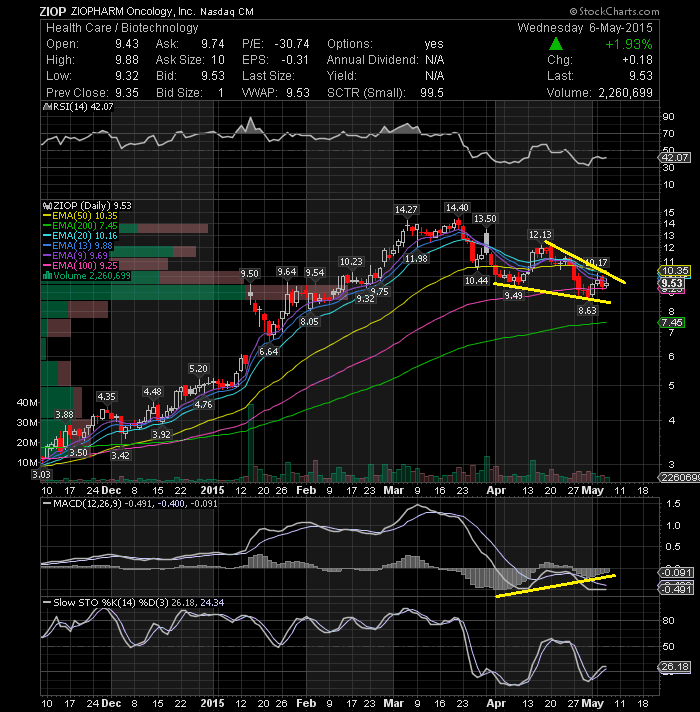Click the ZIOP (Daily) 9.53 legend label

pyautogui.click(x=87, y=206)
